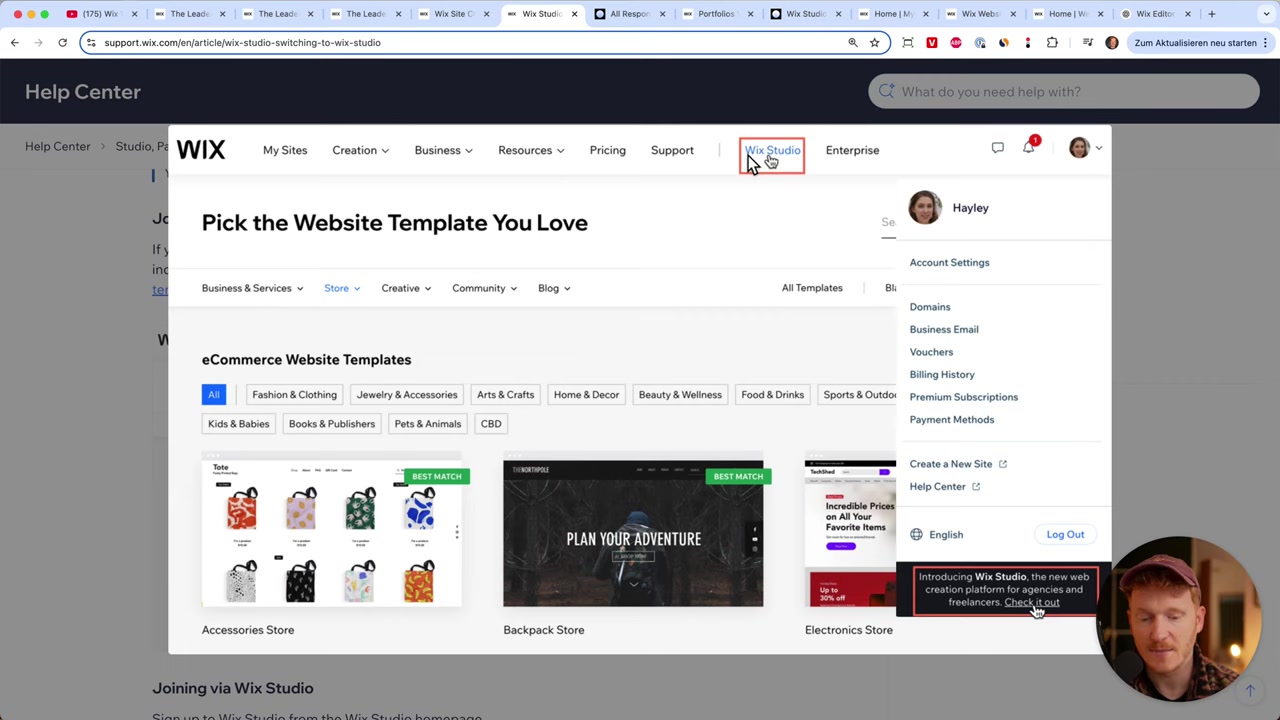The image size is (1280, 720).
Task: Click Premium Subscriptions link
Action: pos(964,397)
